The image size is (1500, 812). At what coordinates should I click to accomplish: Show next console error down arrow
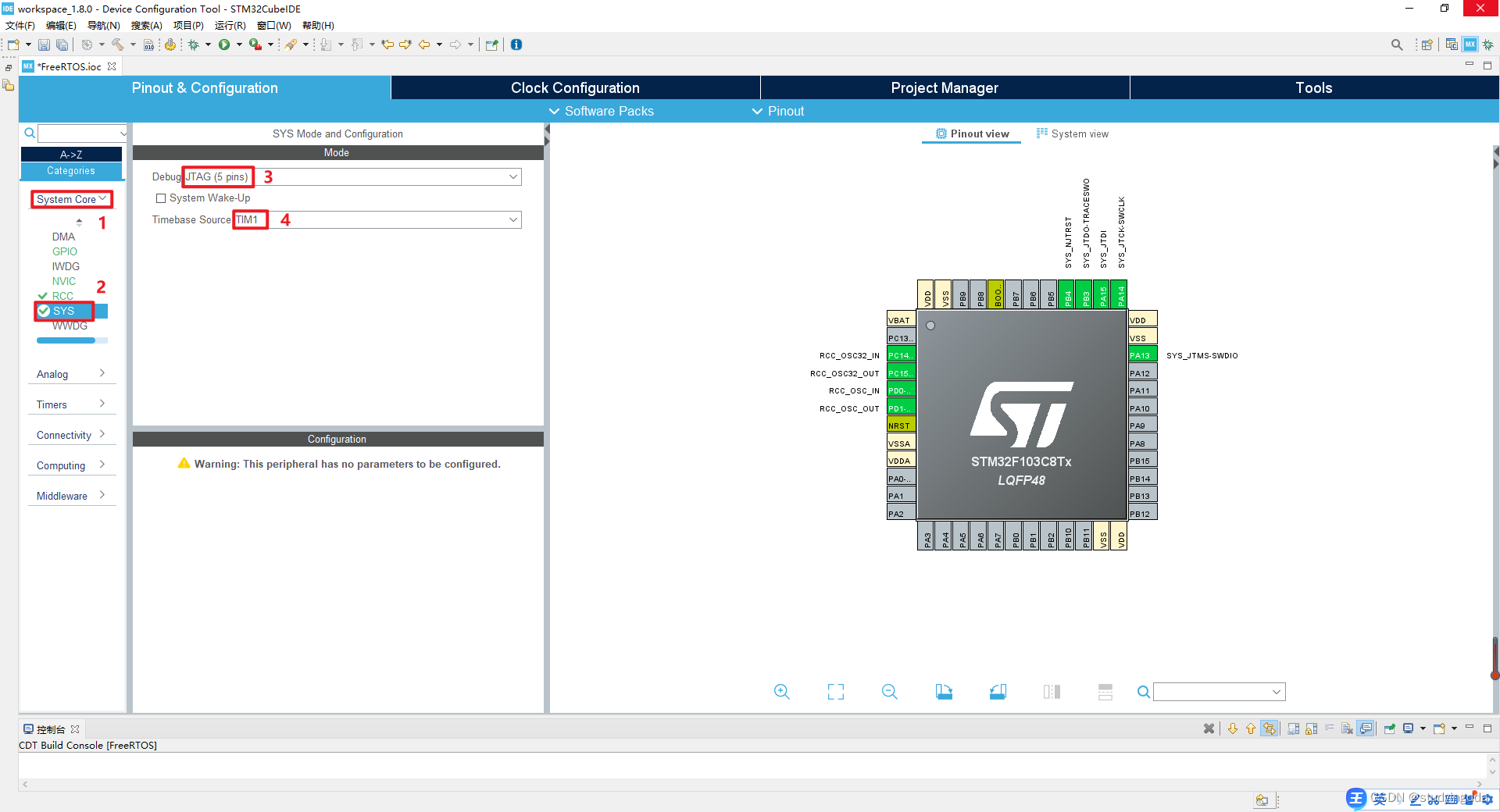[1233, 728]
